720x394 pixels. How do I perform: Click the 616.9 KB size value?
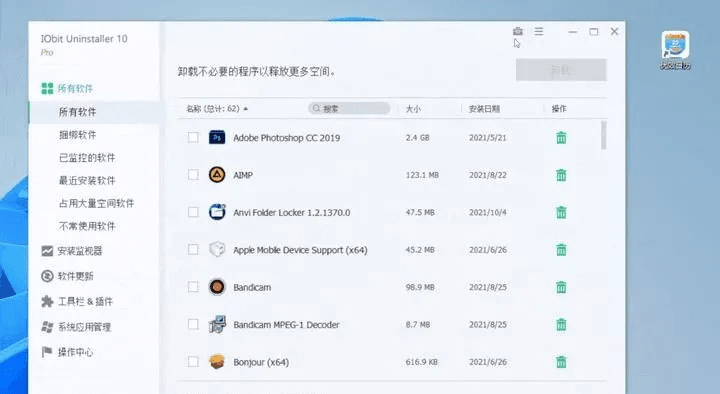coord(422,362)
